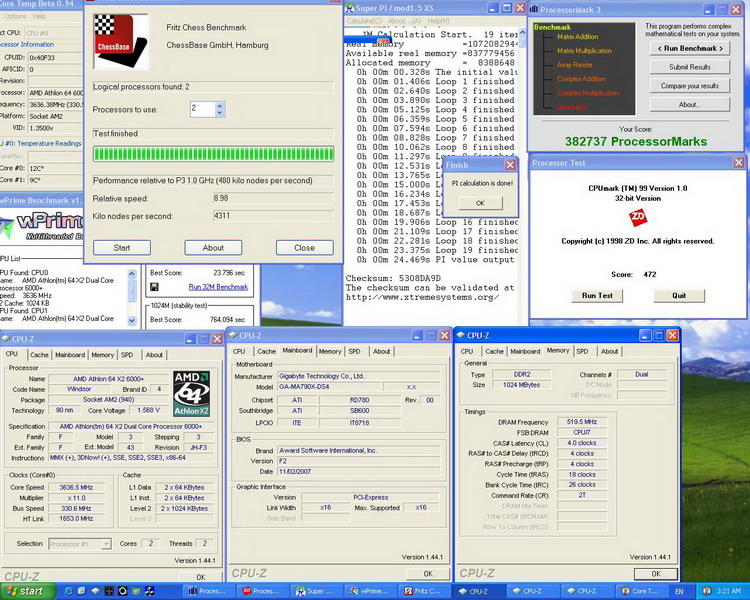Switch to Core Temp via the taskbar
Screen dimensions: 750x600
point(641,591)
